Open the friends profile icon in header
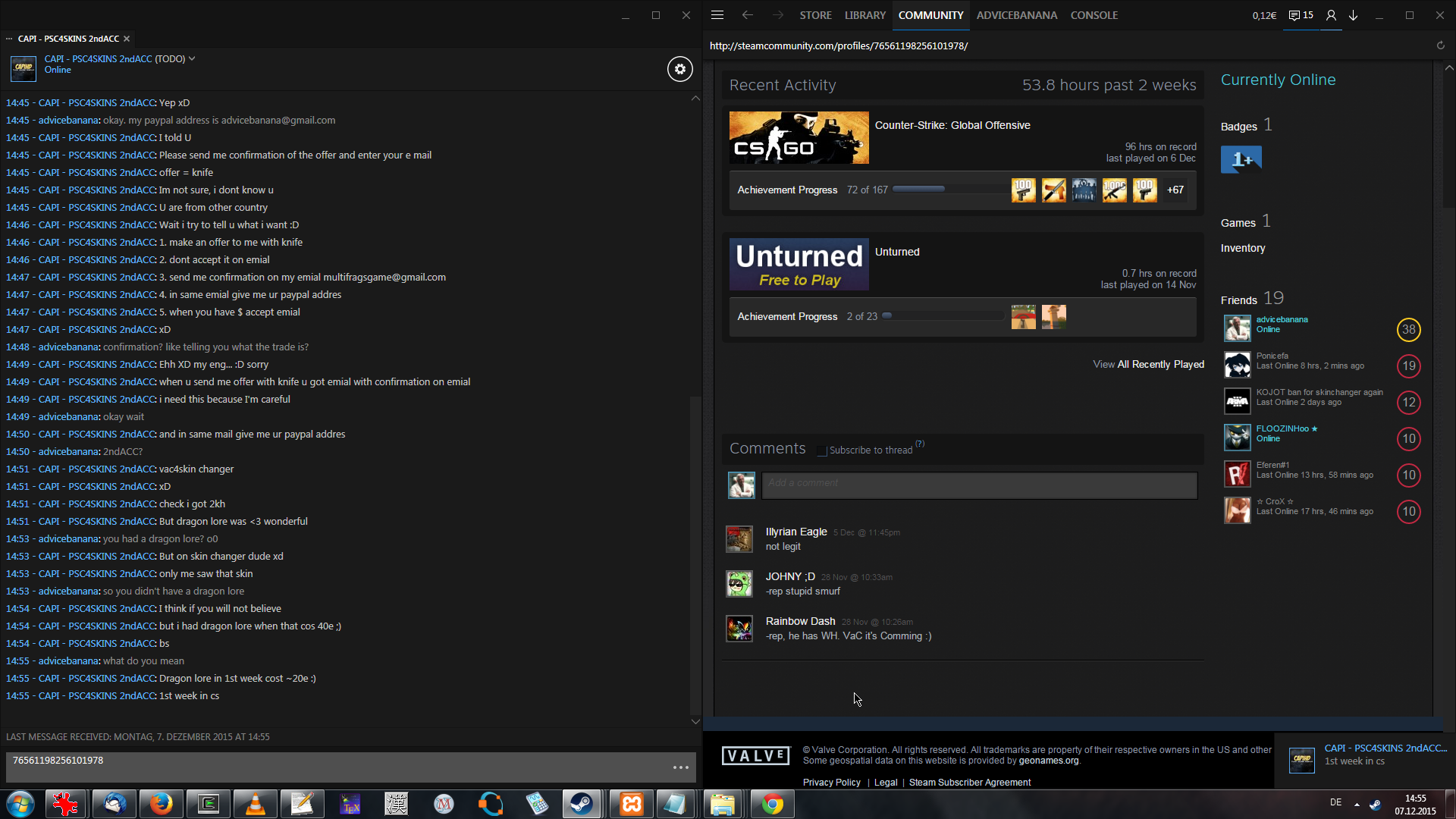The height and width of the screenshot is (819, 1456). (x=1331, y=15)
